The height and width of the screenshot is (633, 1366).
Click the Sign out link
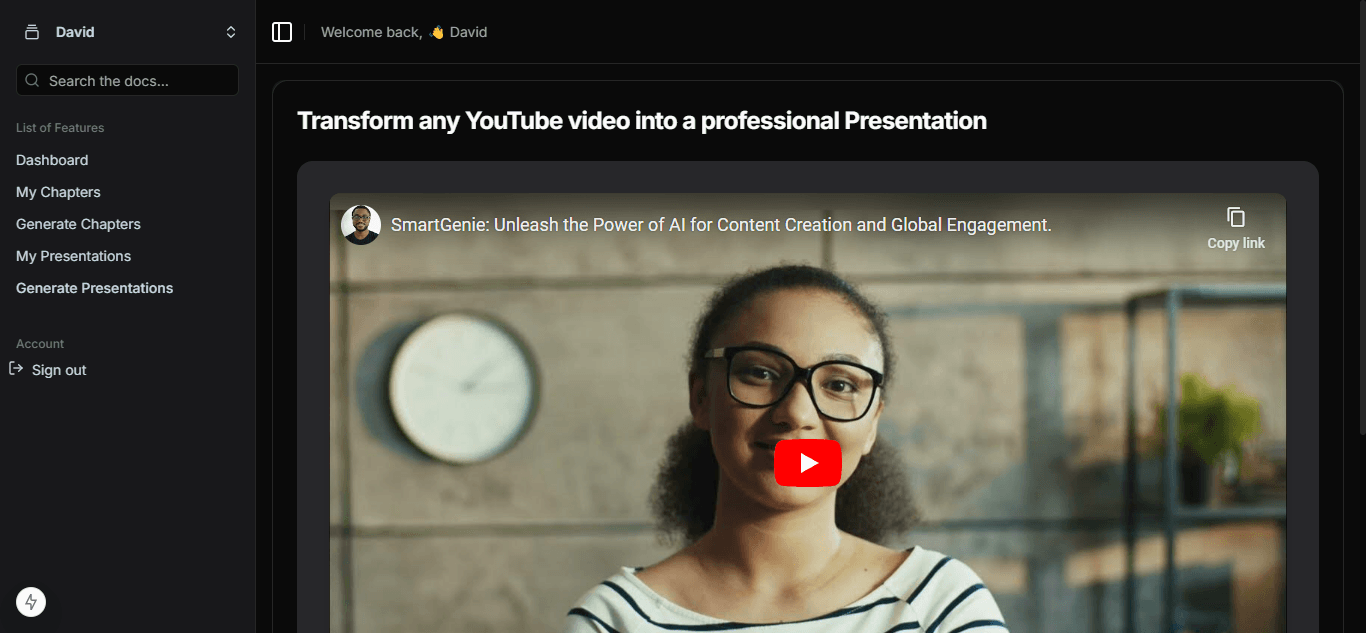coord(59,370)
